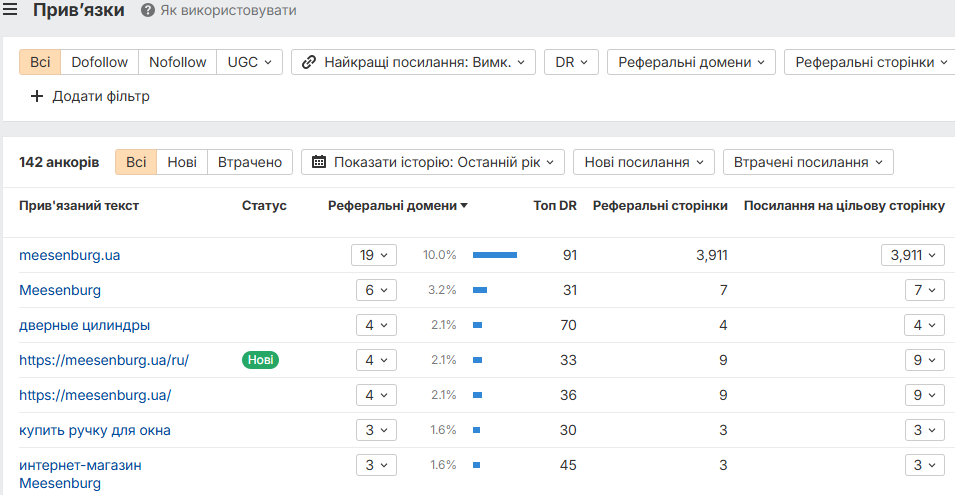Open the DR filter dropdown
The image size is (955, 495).
pyautogui.click(x=571, y=62)
